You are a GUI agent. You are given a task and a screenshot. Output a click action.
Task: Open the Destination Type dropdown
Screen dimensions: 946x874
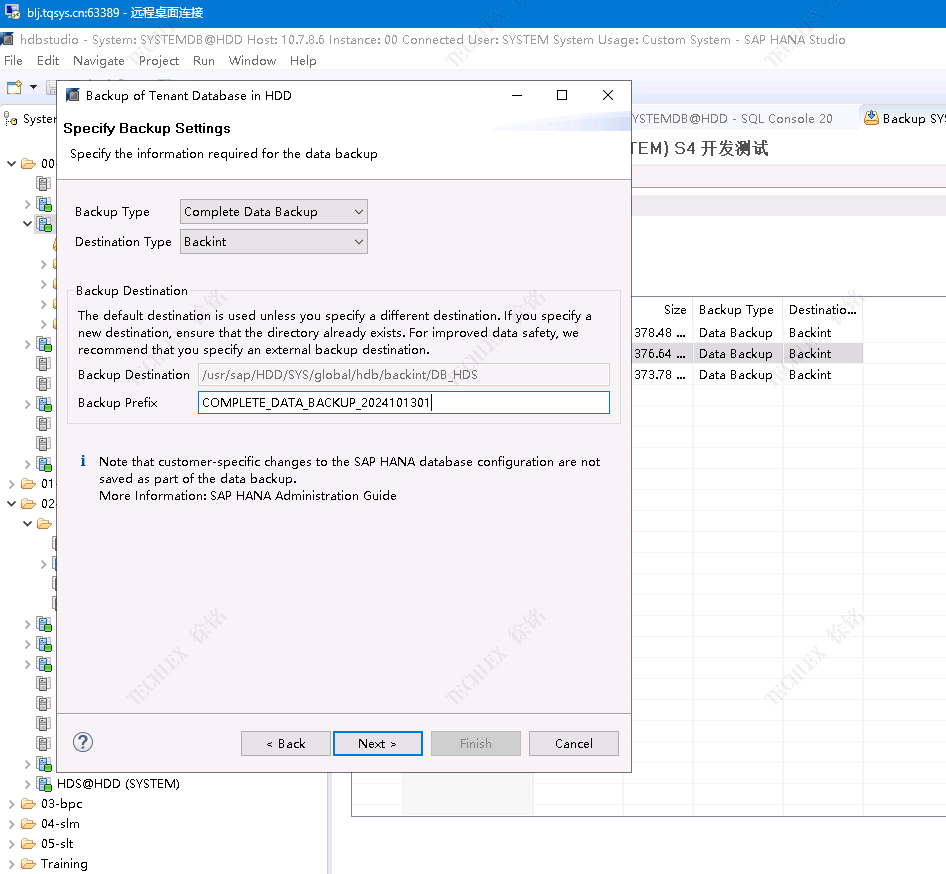tap(273, 242)
